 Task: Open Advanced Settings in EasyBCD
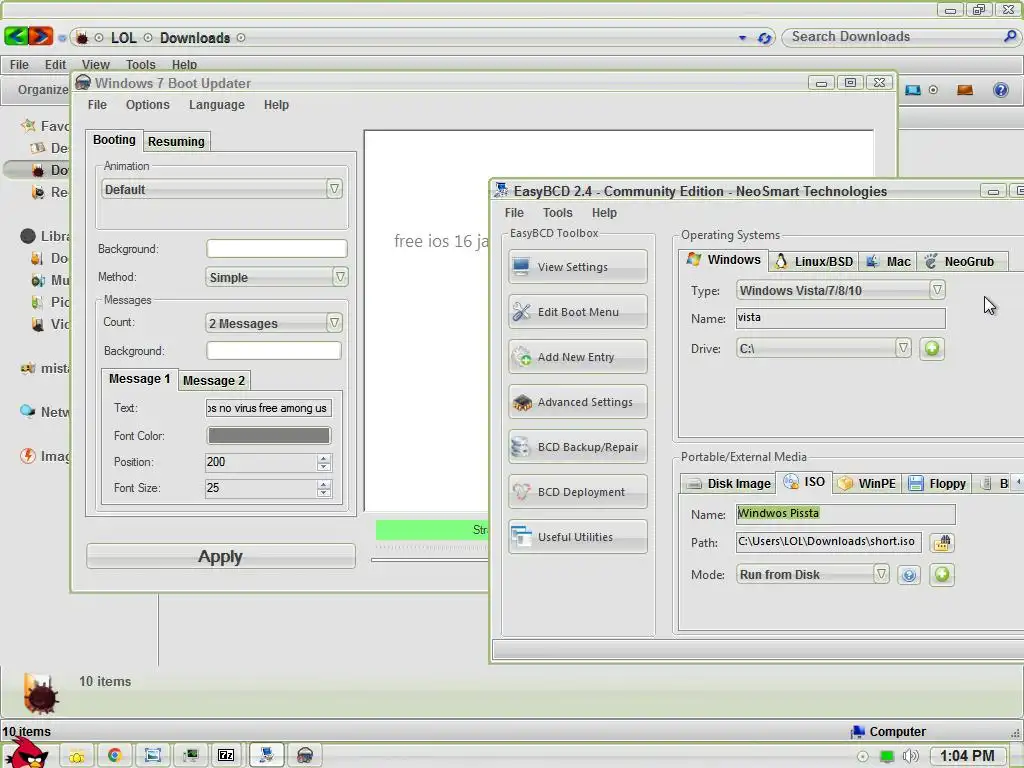click(x=577, y=402)
